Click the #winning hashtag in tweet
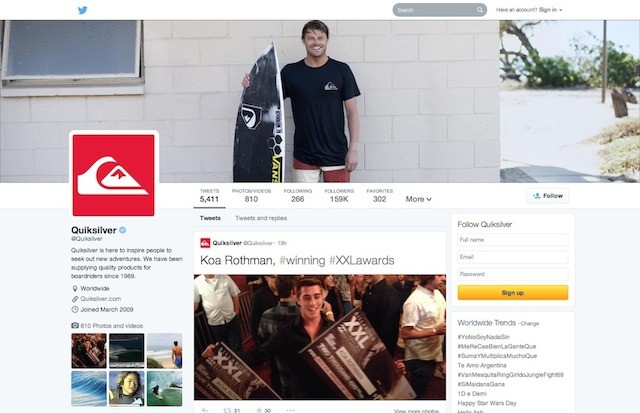 [302, 260]
